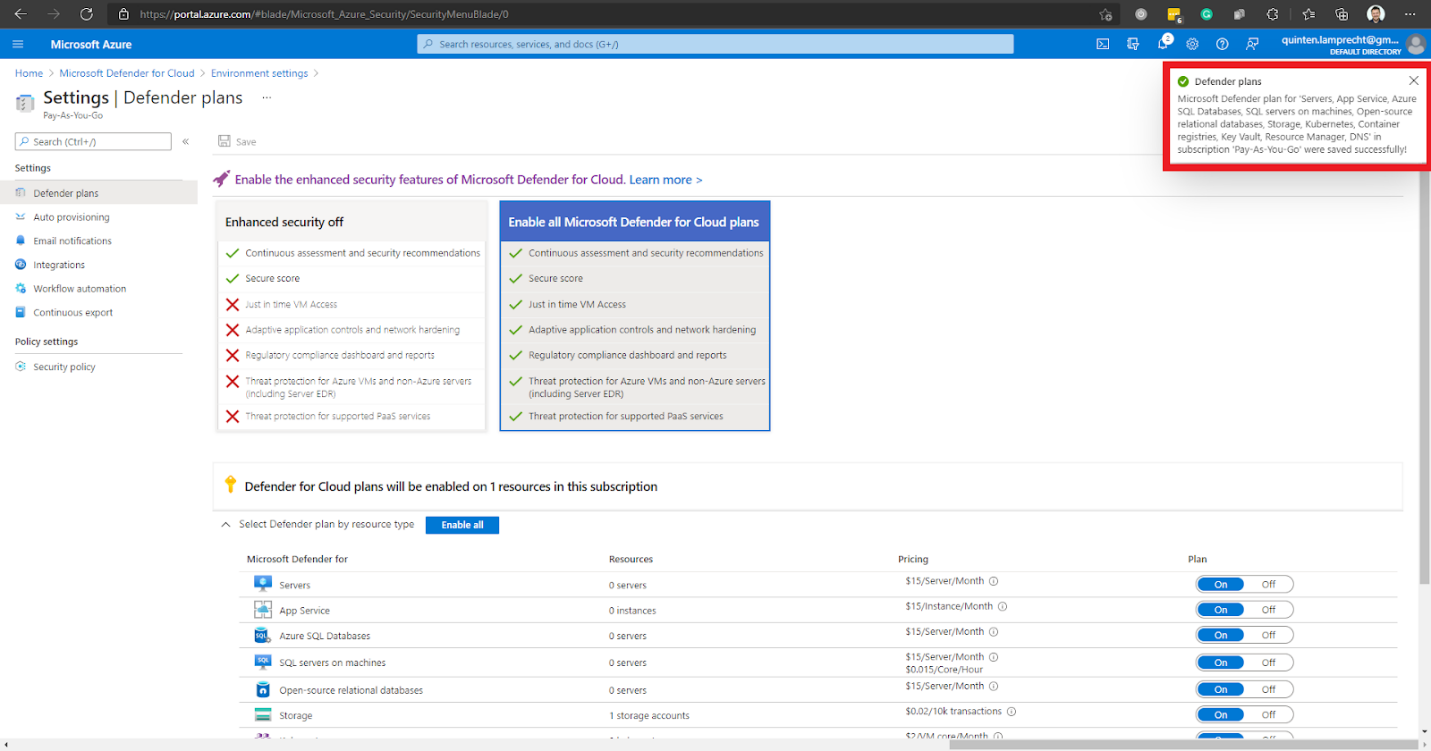Click the Storage resource icon

pyautogui.click(x=263, y=715)
